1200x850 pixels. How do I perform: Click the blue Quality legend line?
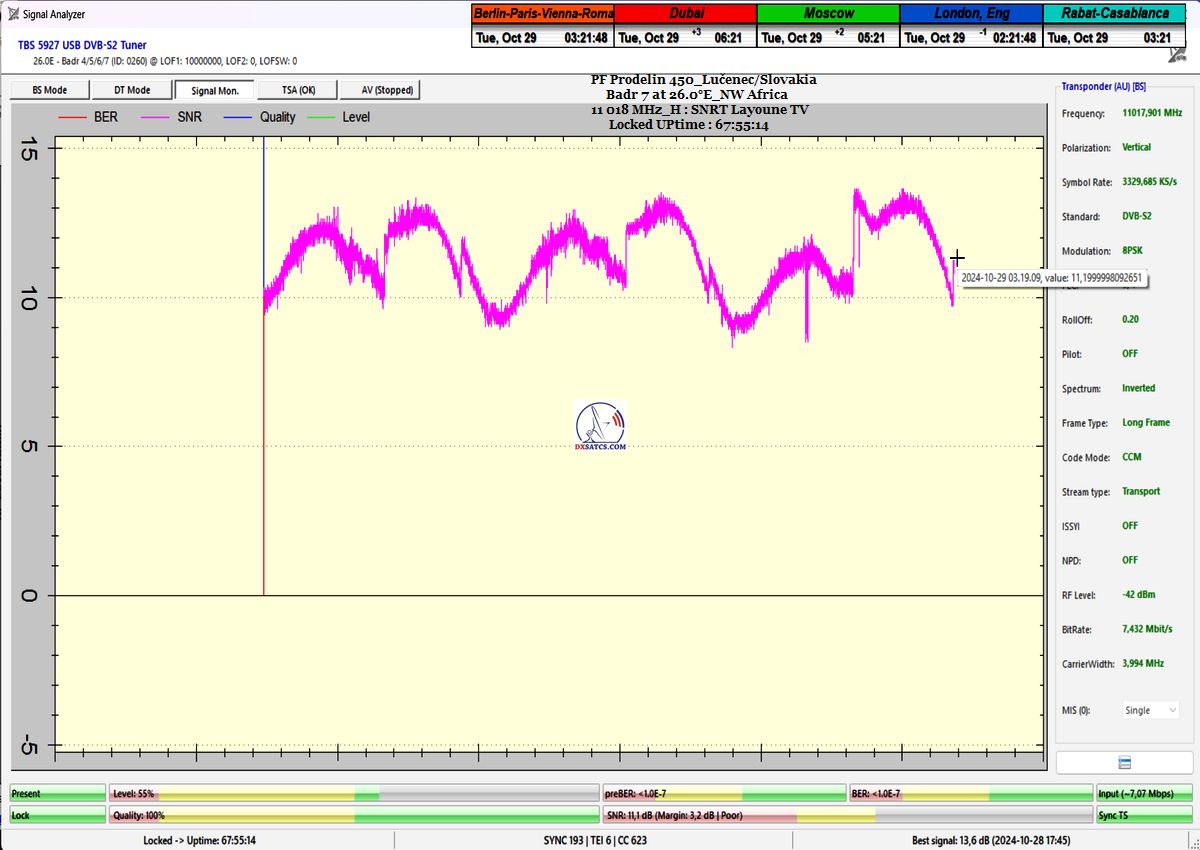(x=239, y=117)
